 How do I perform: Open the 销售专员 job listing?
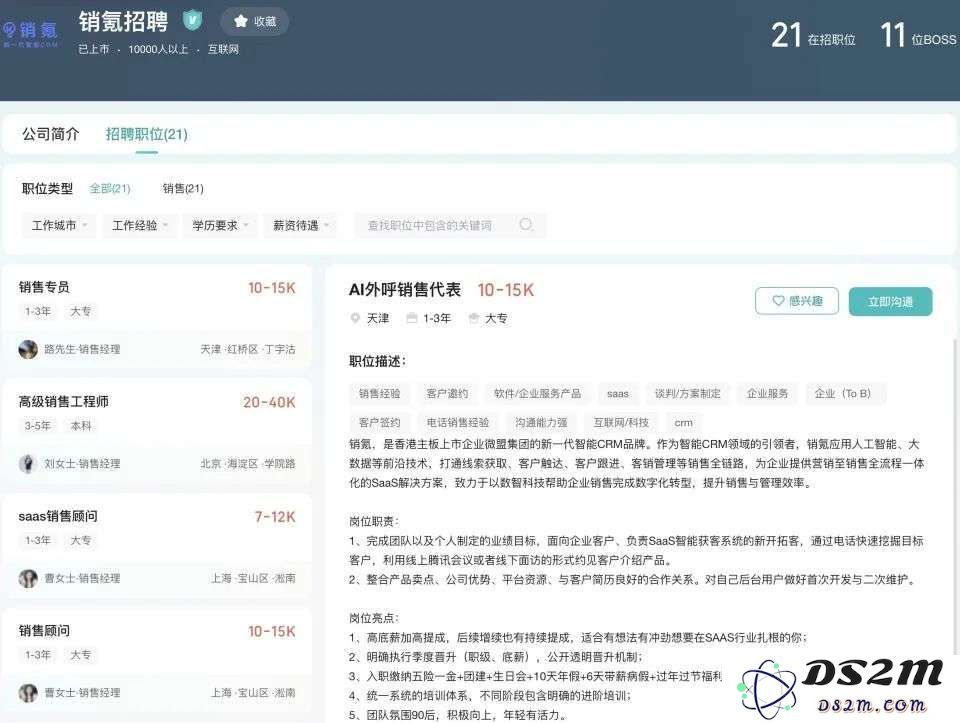coord(157,317)
